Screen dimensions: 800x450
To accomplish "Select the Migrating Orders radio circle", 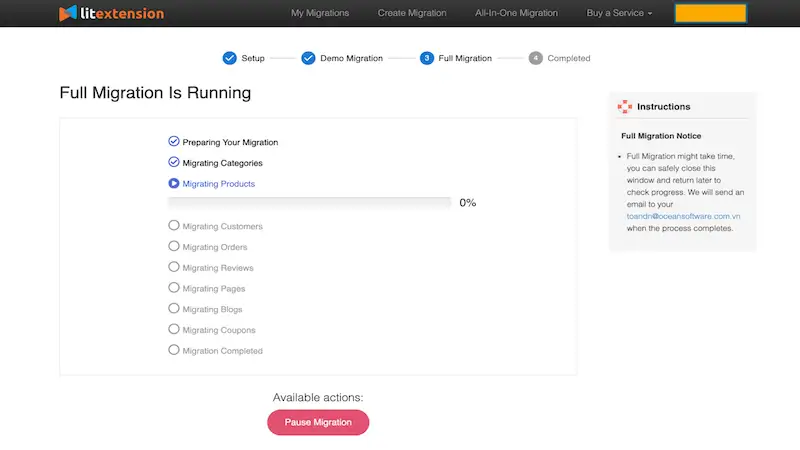I will point(174,246).
